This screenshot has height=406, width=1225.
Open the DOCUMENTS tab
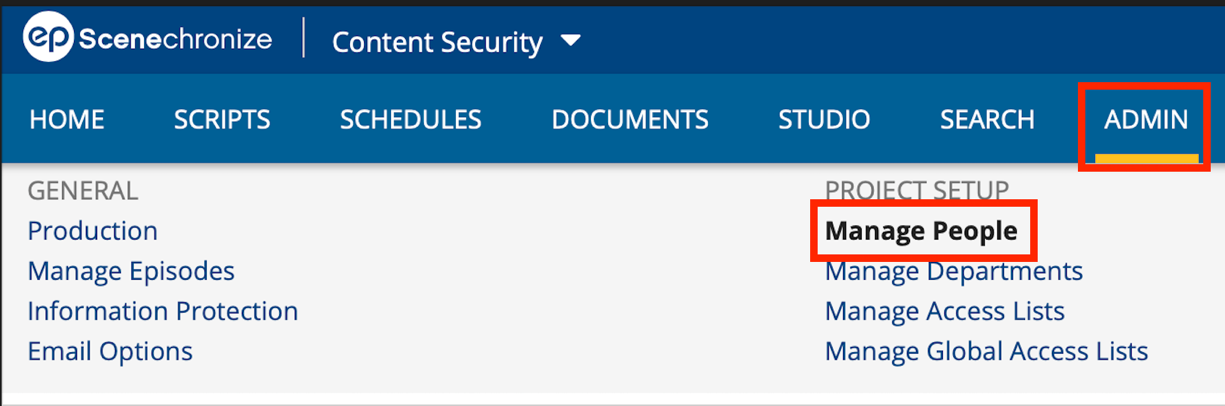coord(630,120)
